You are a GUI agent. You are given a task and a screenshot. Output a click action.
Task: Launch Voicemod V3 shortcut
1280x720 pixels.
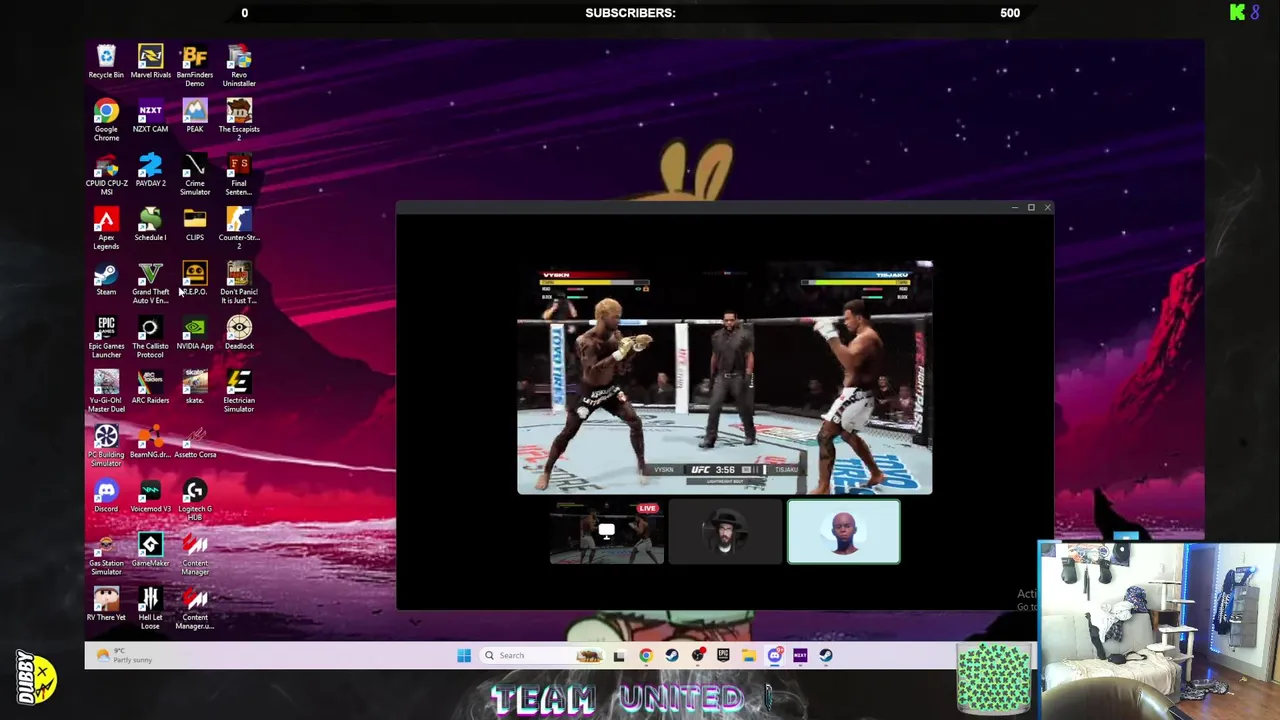pyautogui.click(x=150, y=495)
